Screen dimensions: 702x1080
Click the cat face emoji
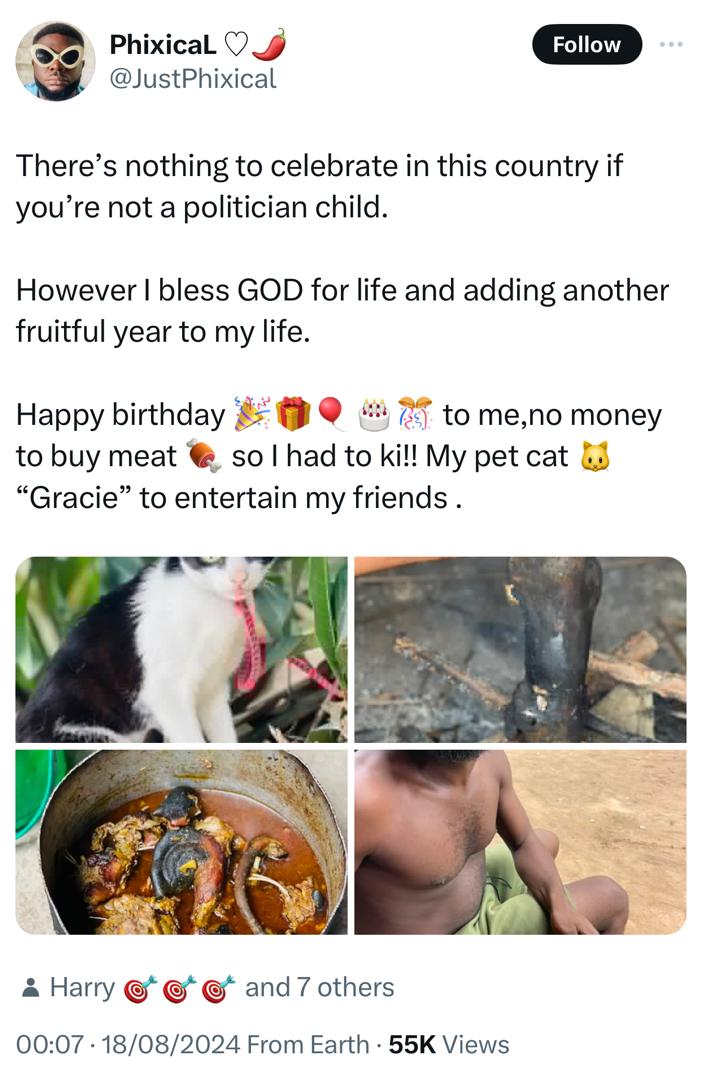596,457
